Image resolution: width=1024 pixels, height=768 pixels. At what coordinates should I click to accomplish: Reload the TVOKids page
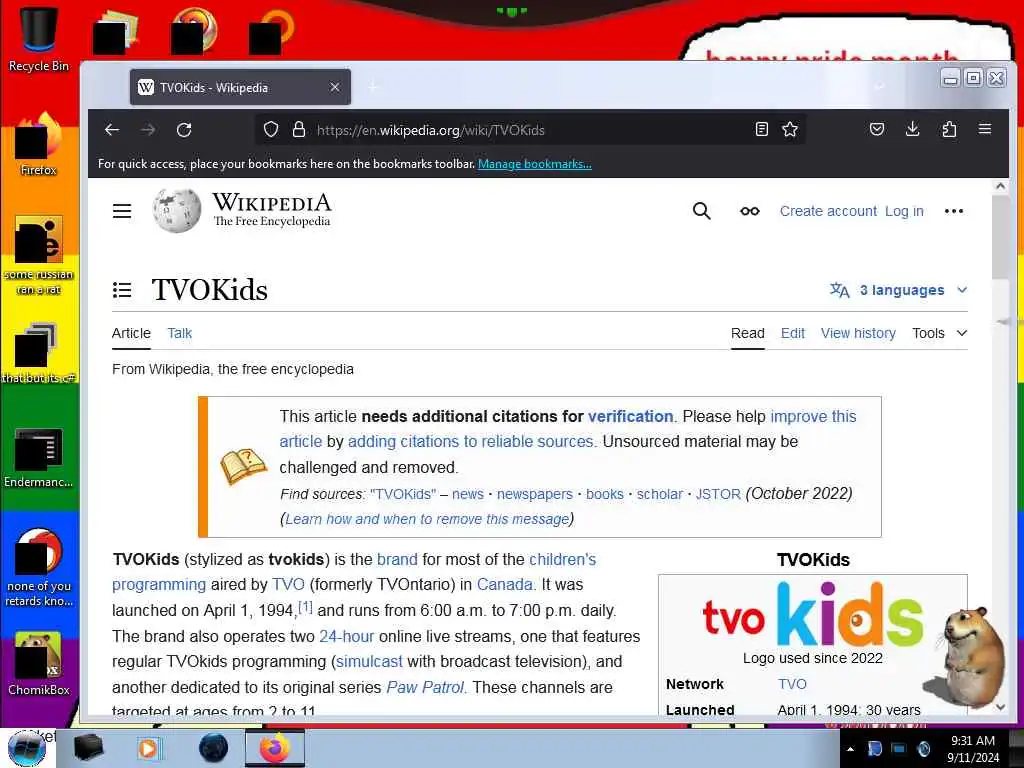tap(184, 130)
